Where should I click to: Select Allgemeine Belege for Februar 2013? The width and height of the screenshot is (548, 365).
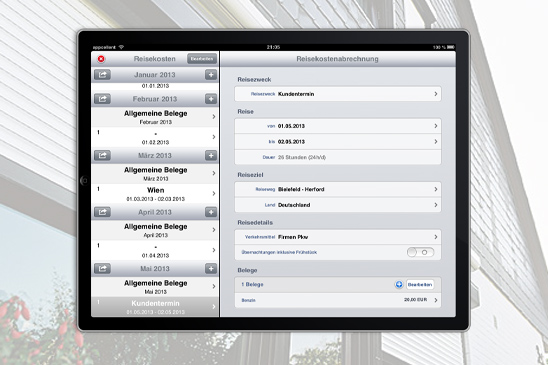point(155,117)
